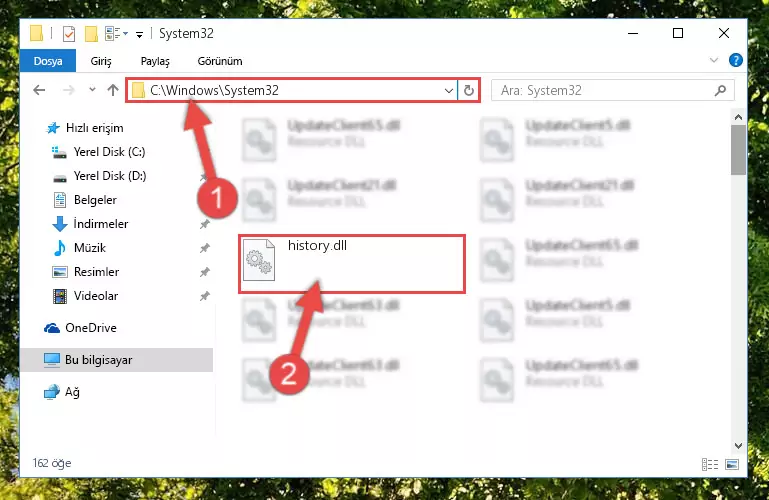The image size is (769, 500).
Task: Open the Dosya menu tab
Action: tap(48, 61)
